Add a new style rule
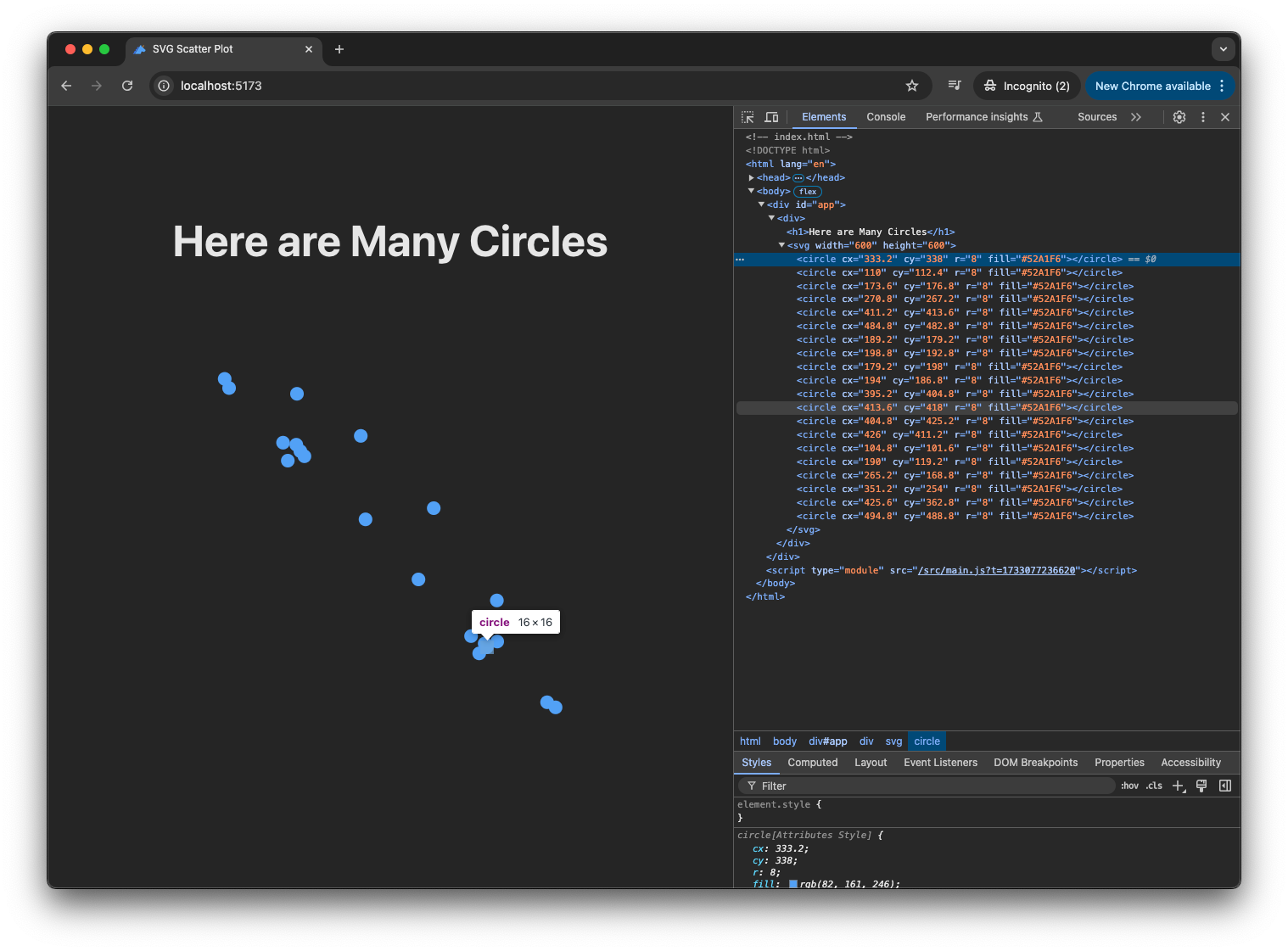 point(1178,786)
